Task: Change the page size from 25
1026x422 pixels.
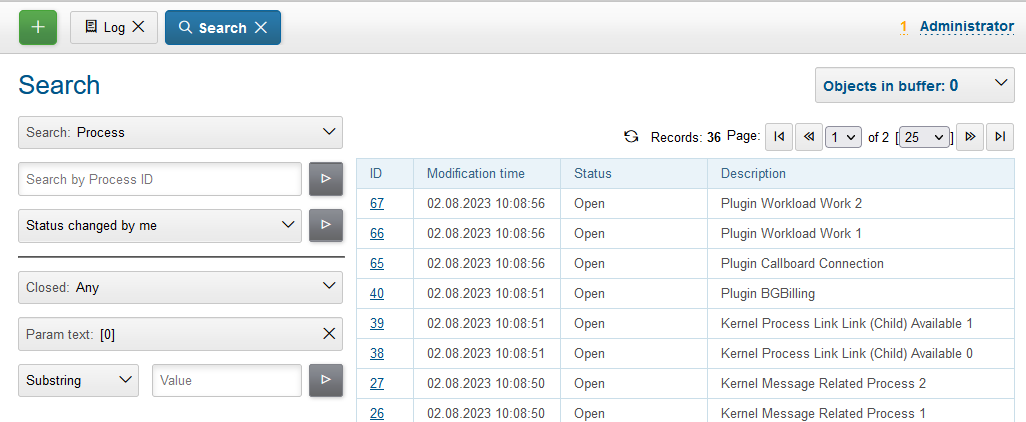Action: tap(924, 138)
